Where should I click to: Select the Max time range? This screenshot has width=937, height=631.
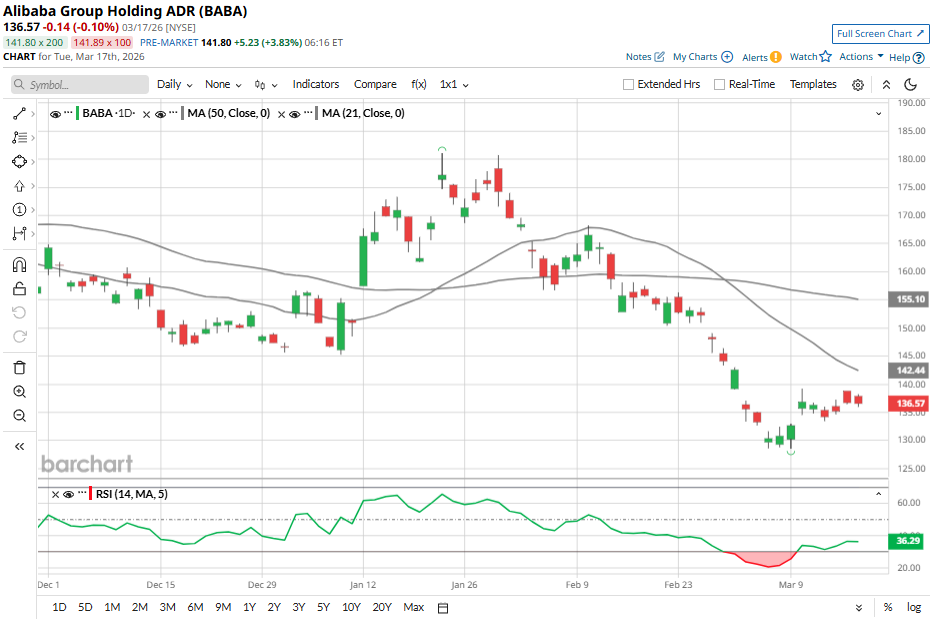point(414,608)
